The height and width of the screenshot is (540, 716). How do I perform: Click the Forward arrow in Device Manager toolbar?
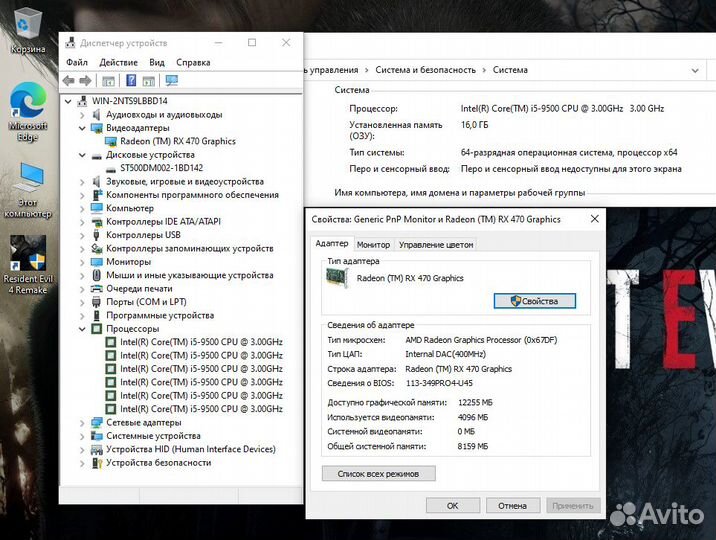[85, 81]
